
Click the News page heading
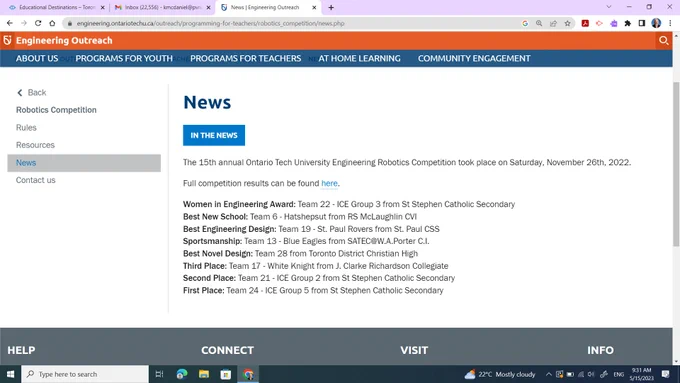click(x=207, y=102)
